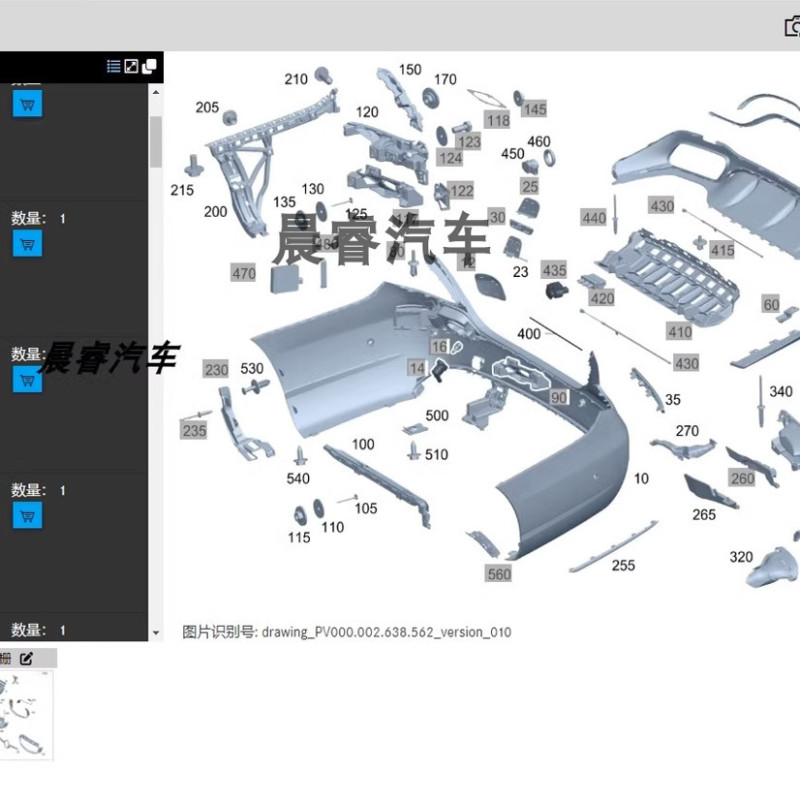Click highlighted part label 30

coord(497,217)
